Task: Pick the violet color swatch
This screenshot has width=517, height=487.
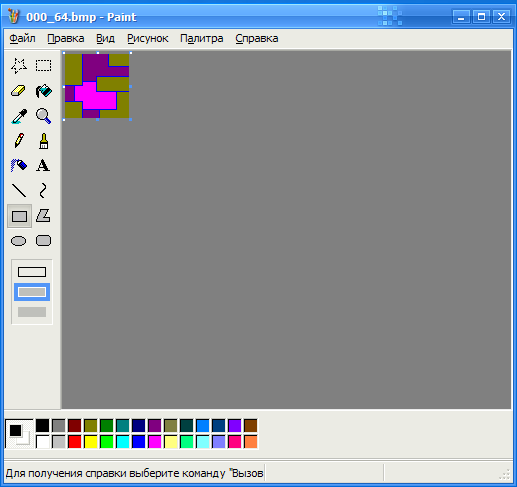Action: click(x=235, y=426)
